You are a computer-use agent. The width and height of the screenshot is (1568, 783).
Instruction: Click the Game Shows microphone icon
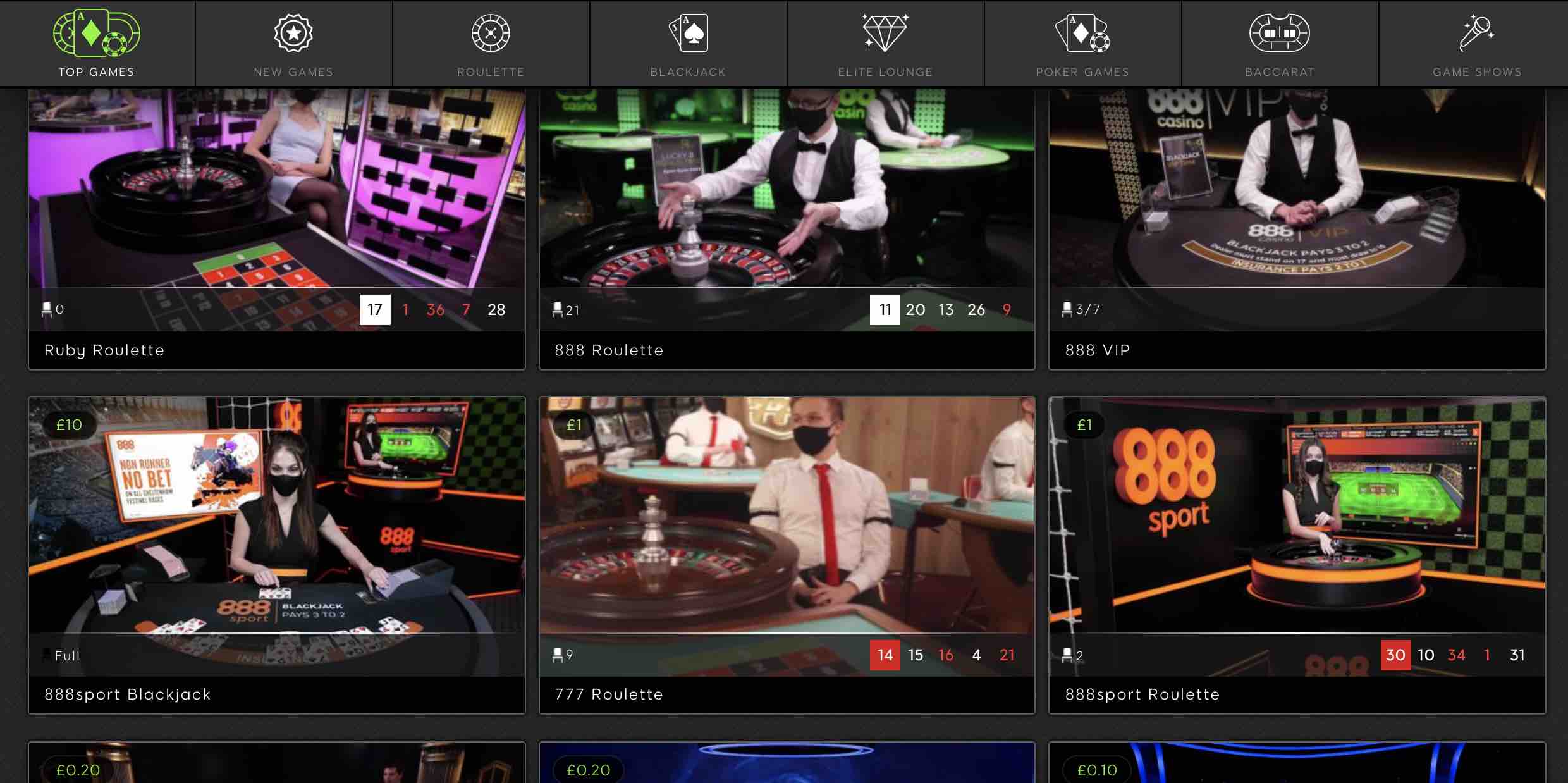click(x=1476, y=33)
